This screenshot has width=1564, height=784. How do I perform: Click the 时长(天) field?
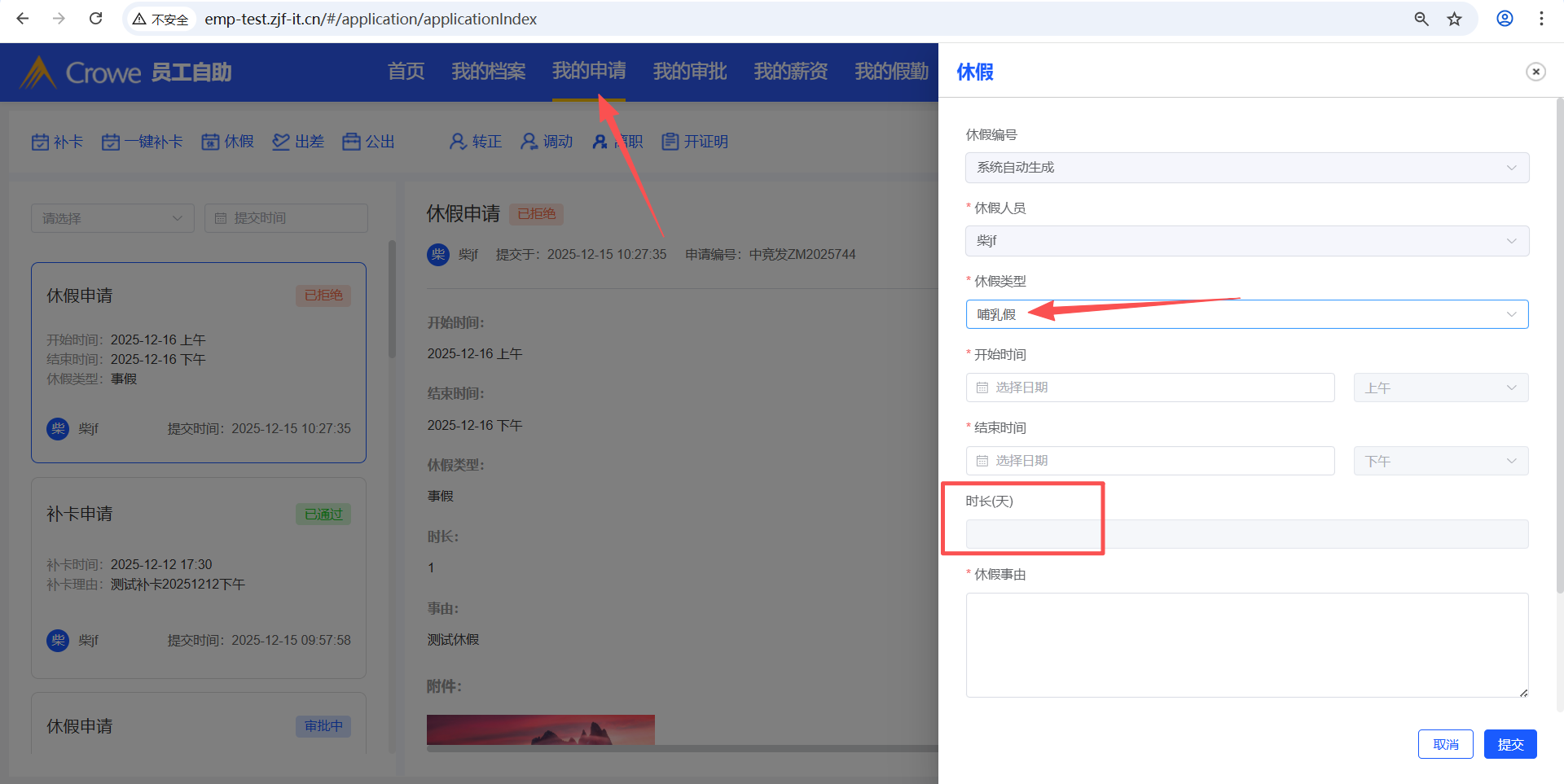click(x=1247, y=534)
